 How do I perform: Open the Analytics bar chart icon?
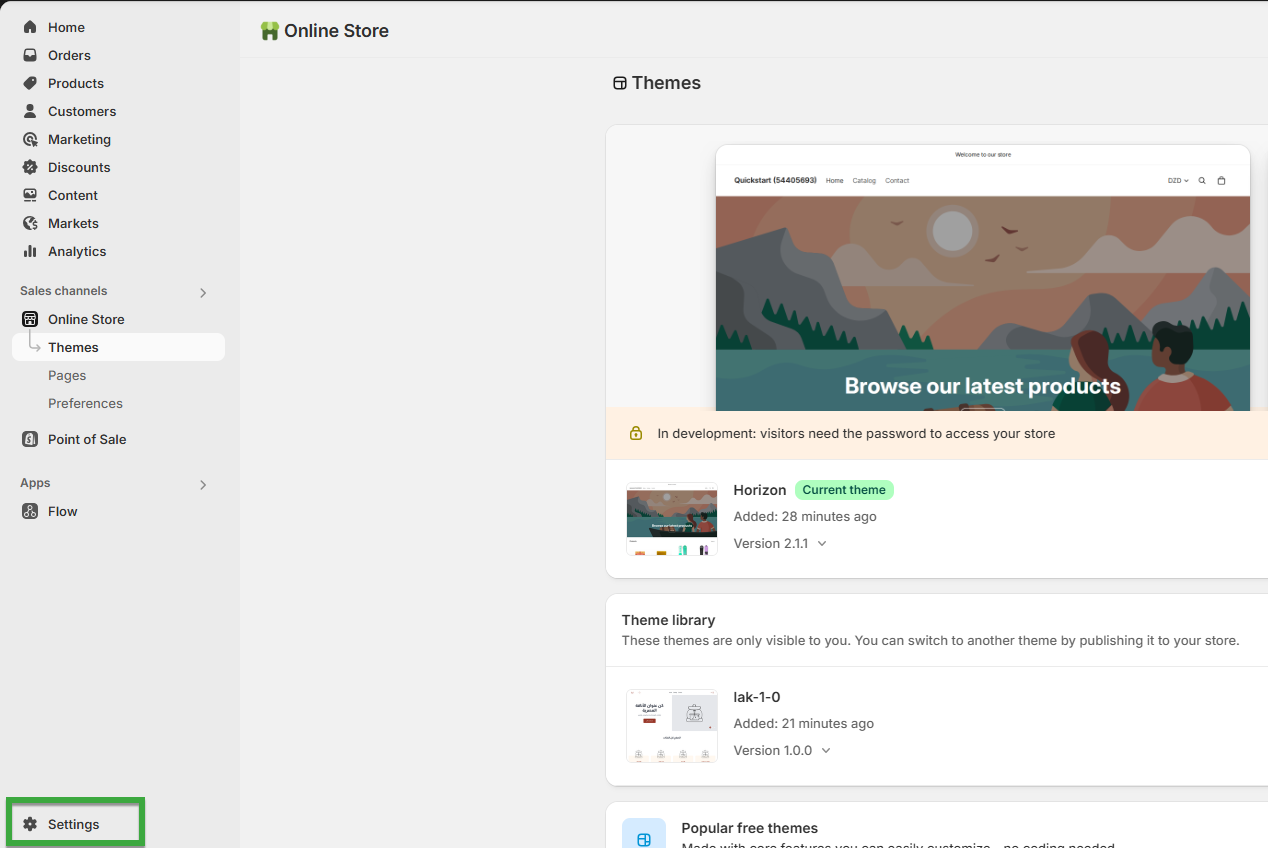(x=30, y=251)
